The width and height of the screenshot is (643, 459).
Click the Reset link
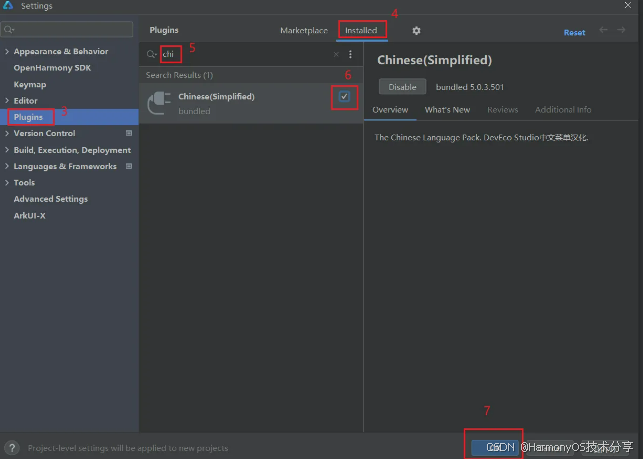(x=575, y=32)
